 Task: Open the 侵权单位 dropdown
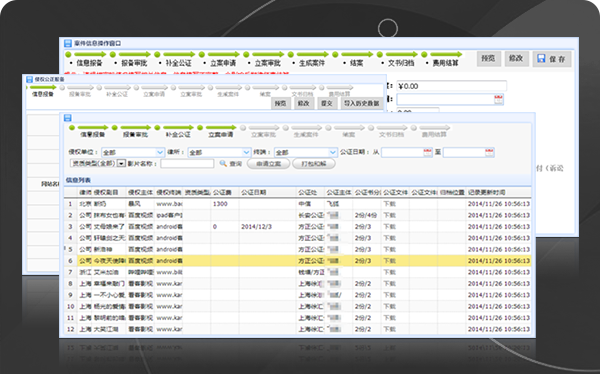(160, 152)
